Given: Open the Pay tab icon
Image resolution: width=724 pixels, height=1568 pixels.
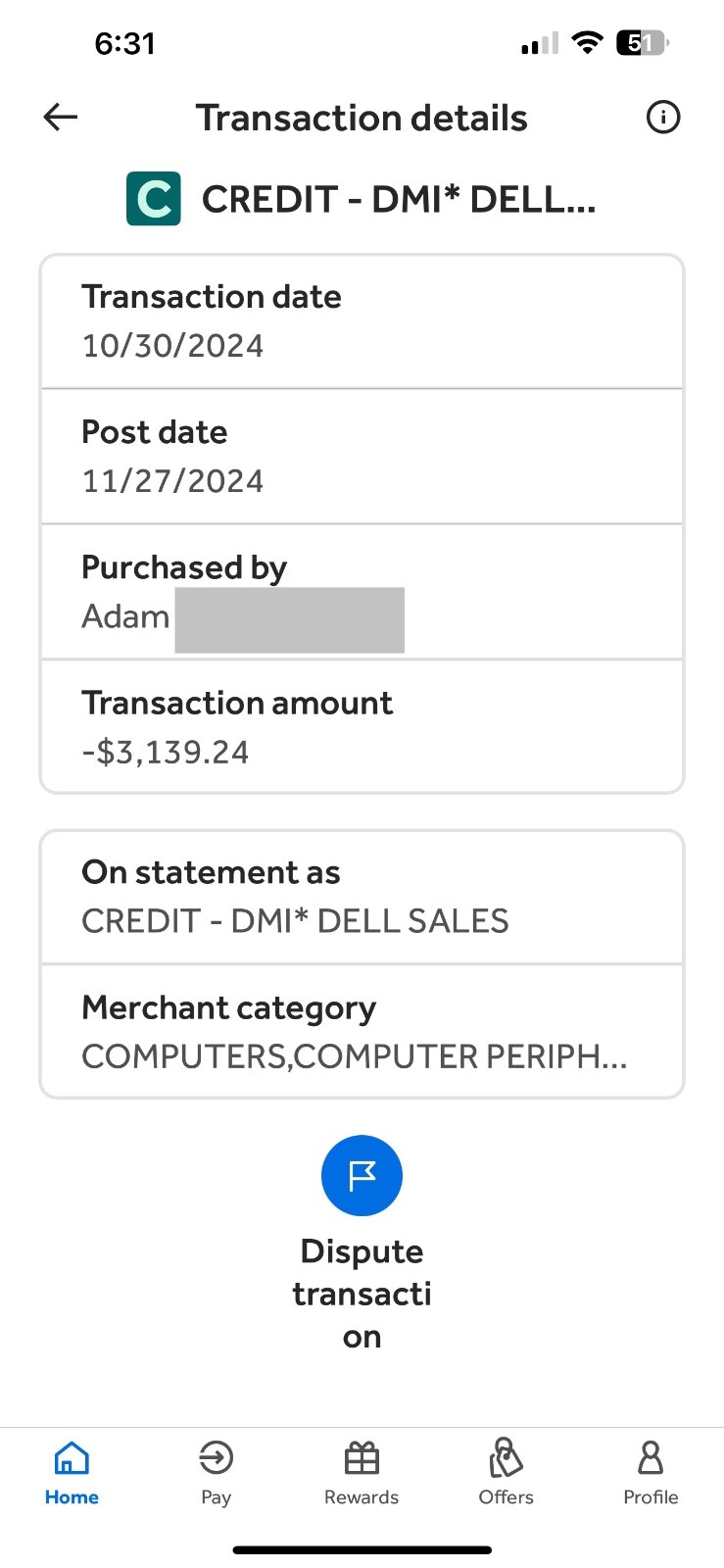Looking at the screenshot, I should click(216, 1458).
